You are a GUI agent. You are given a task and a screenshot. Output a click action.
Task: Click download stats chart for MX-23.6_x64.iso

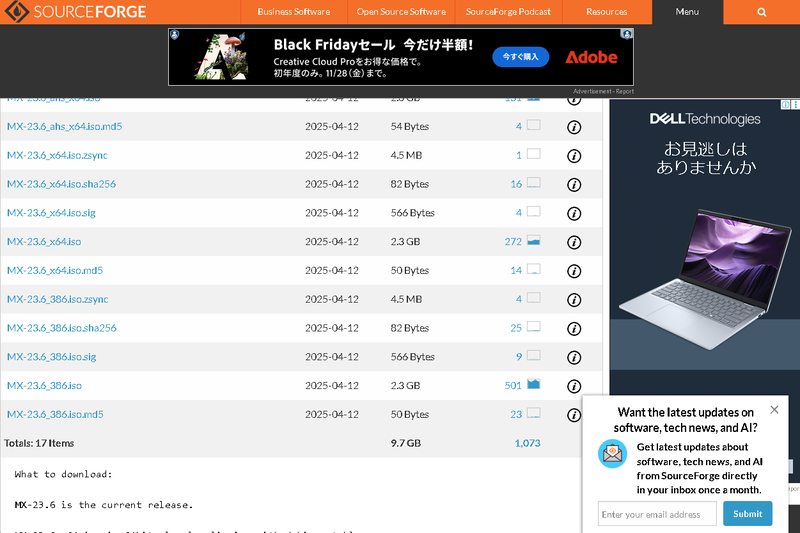click(534, 240)
